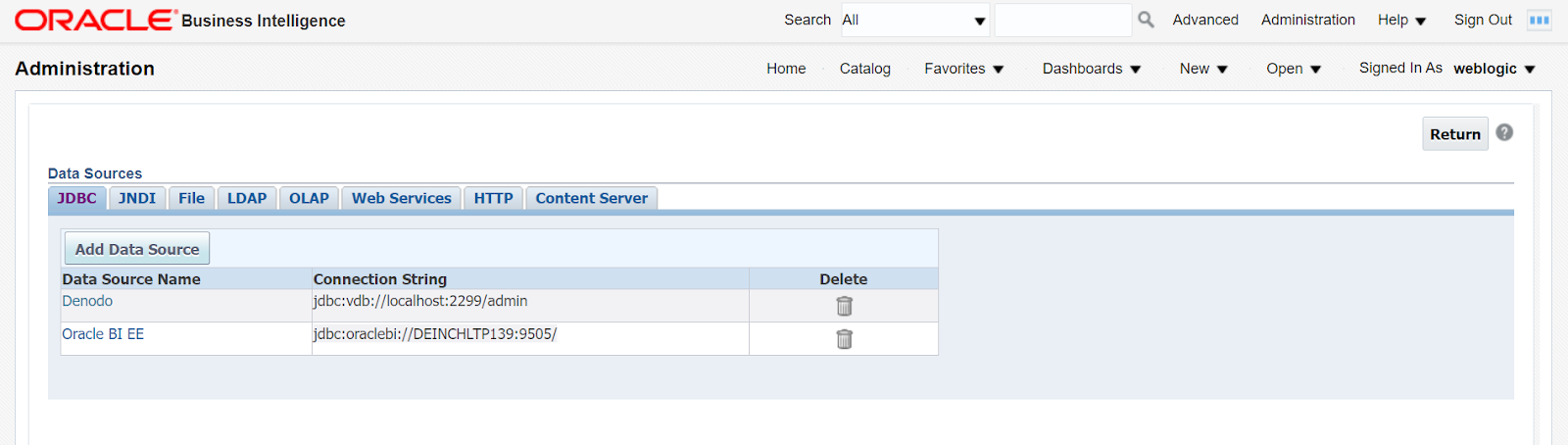Focus the search text field
1568x445 pixels.
point(1063,20)
